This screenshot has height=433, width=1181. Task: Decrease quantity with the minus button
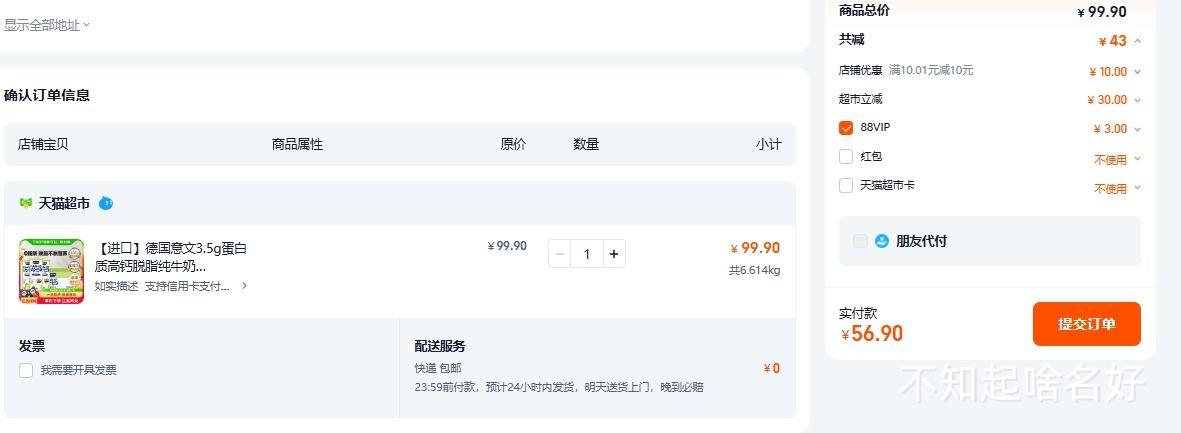pos(560,255)
